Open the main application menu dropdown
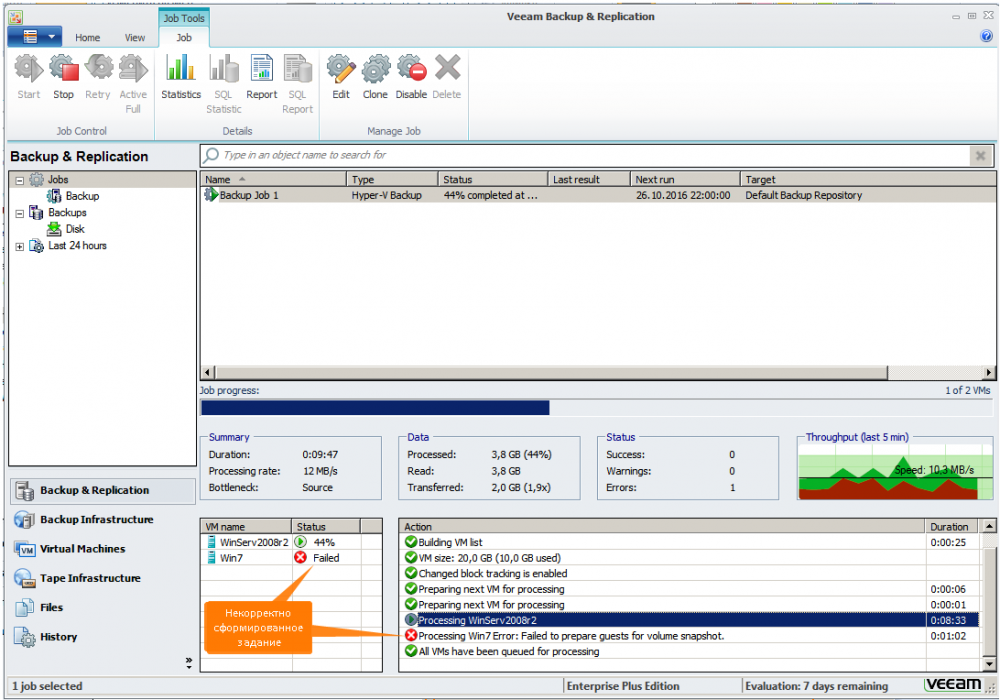 pos(34,37)
